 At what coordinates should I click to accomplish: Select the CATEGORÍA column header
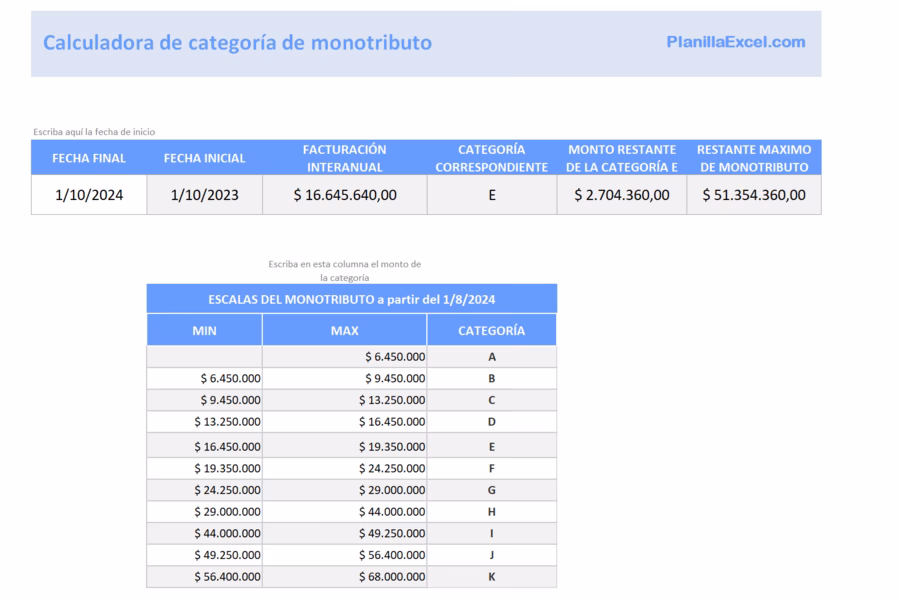[491, 329]
